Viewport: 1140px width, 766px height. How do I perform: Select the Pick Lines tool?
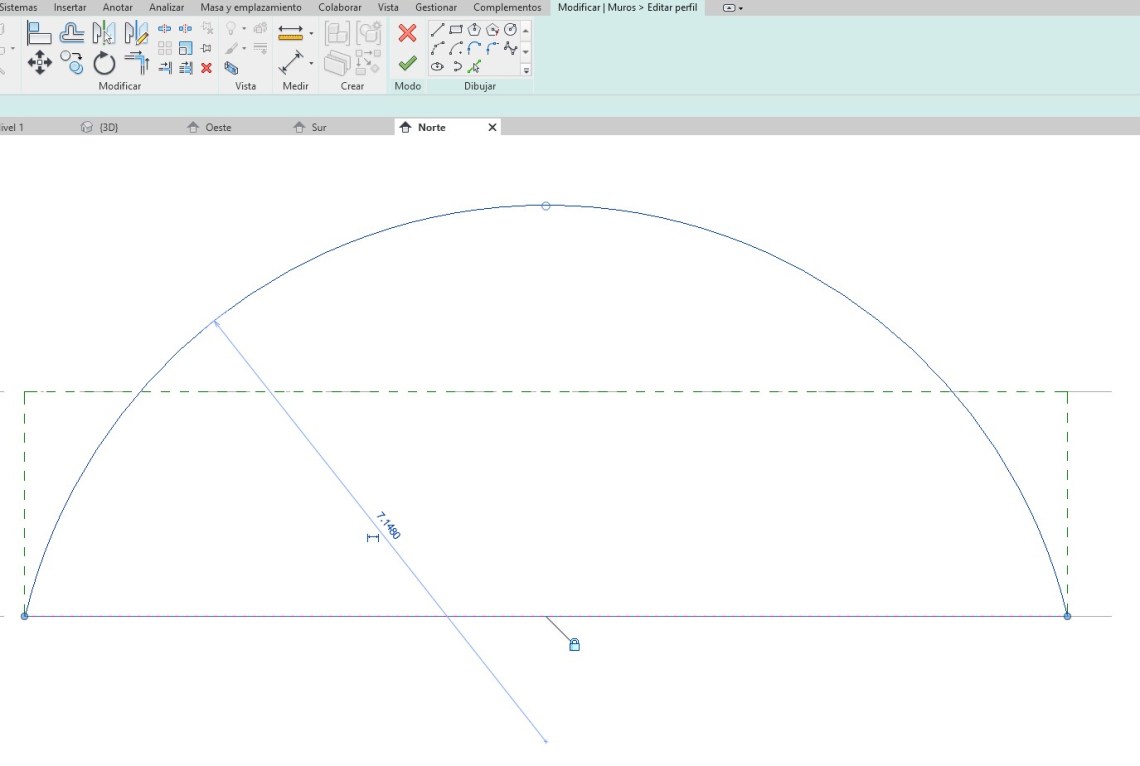click(x=475, y=67)
